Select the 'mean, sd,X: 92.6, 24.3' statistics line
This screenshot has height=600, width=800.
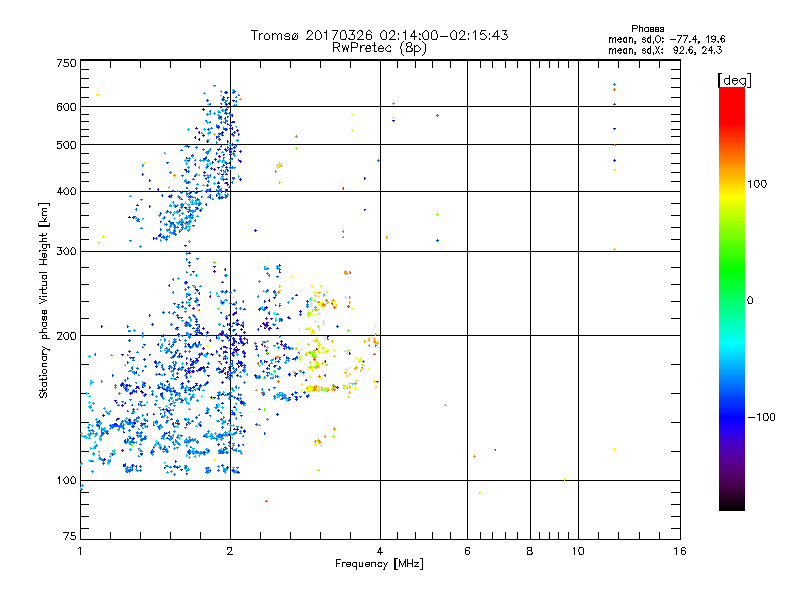665,50
